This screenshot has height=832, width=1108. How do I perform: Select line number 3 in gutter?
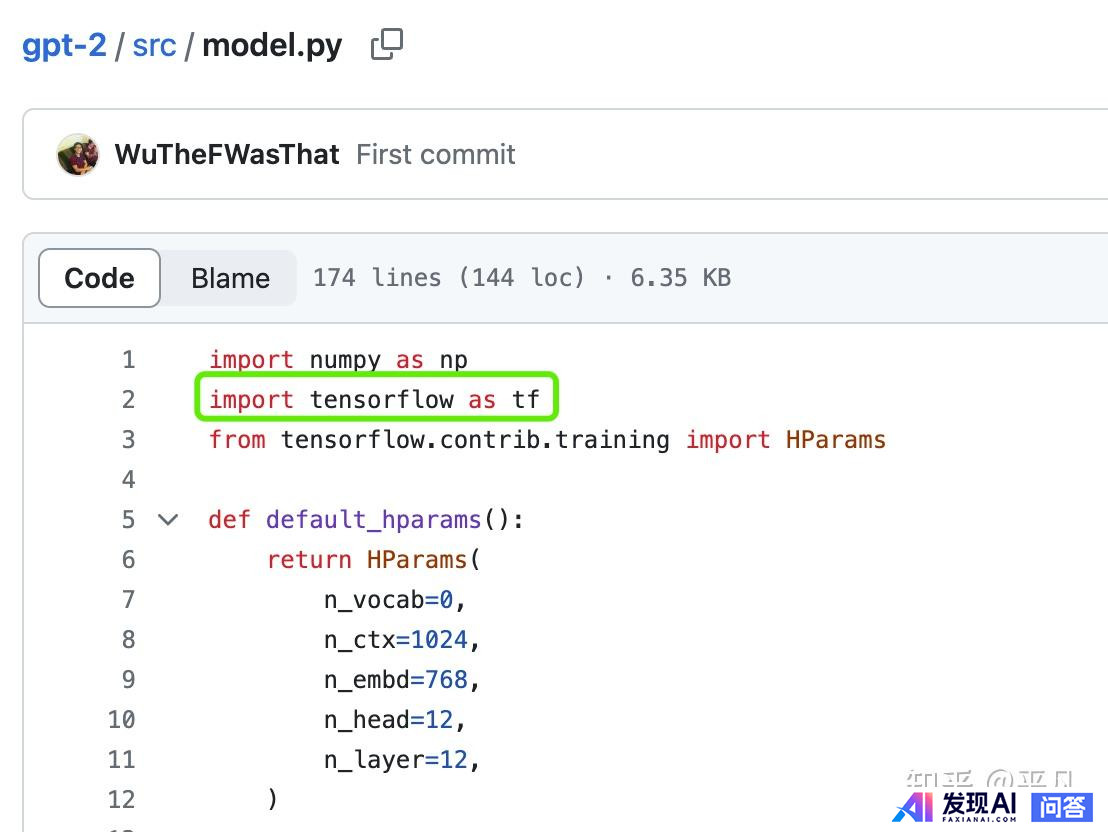pyautogui.click(x=128, y=440)
